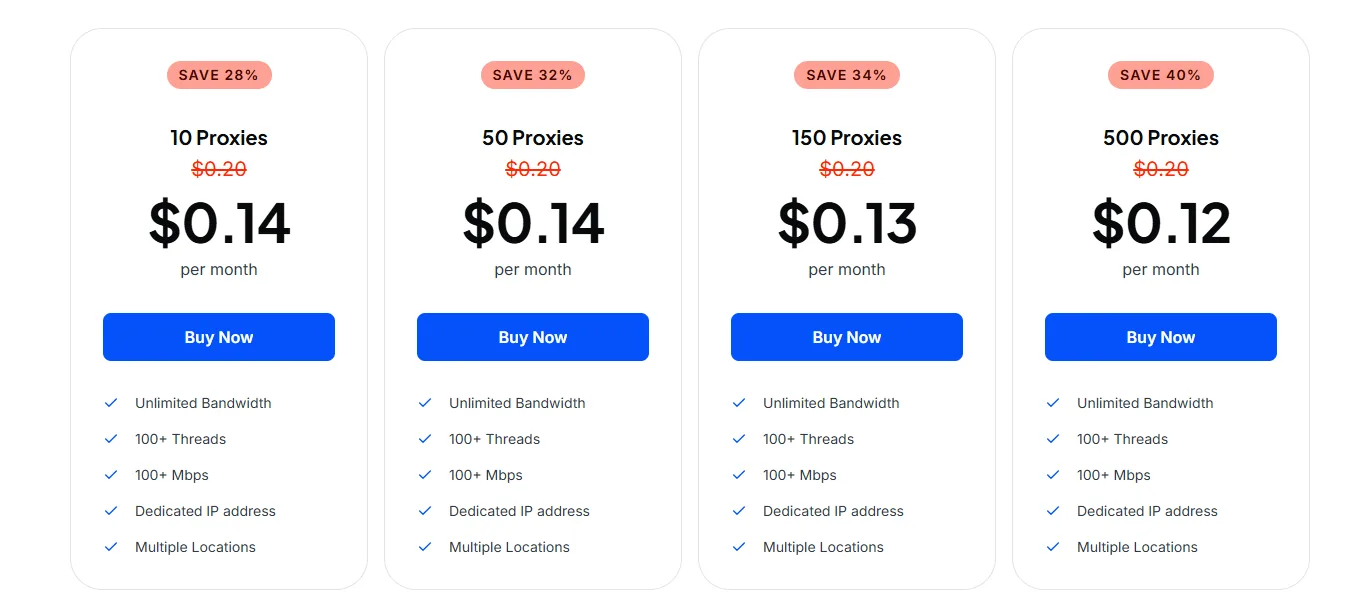
Task: Click the SAVE 34% badge
Action: point(847,75)
